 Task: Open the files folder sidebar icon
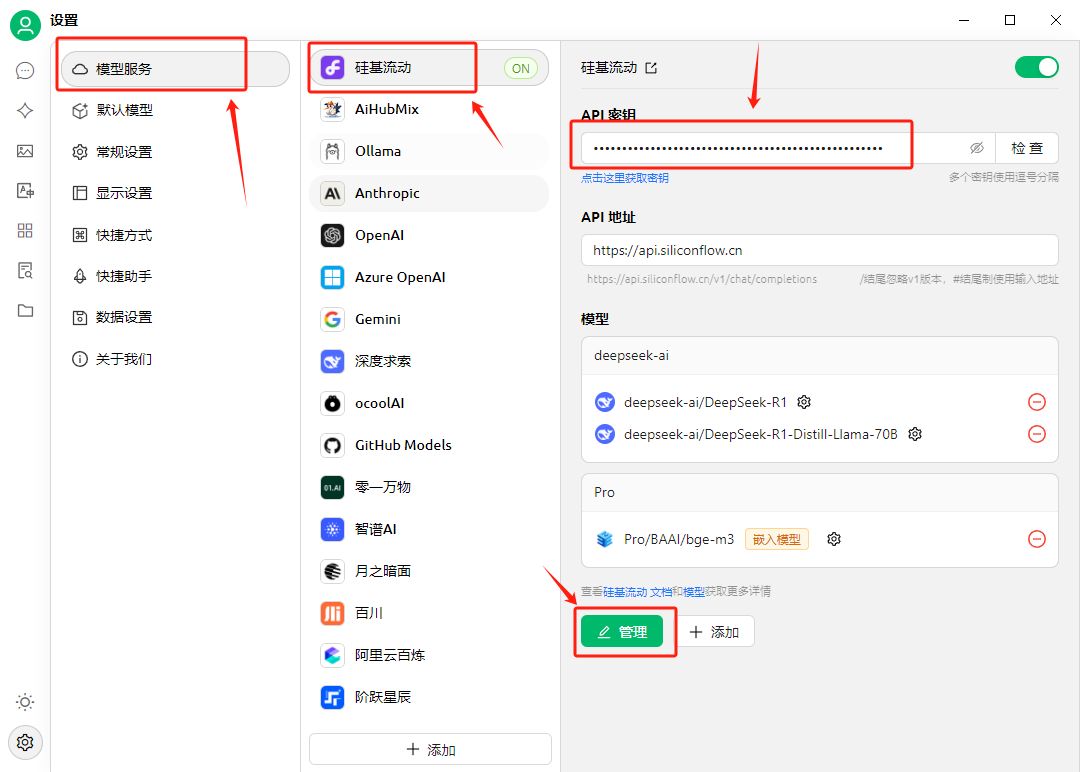coord(25,310)
